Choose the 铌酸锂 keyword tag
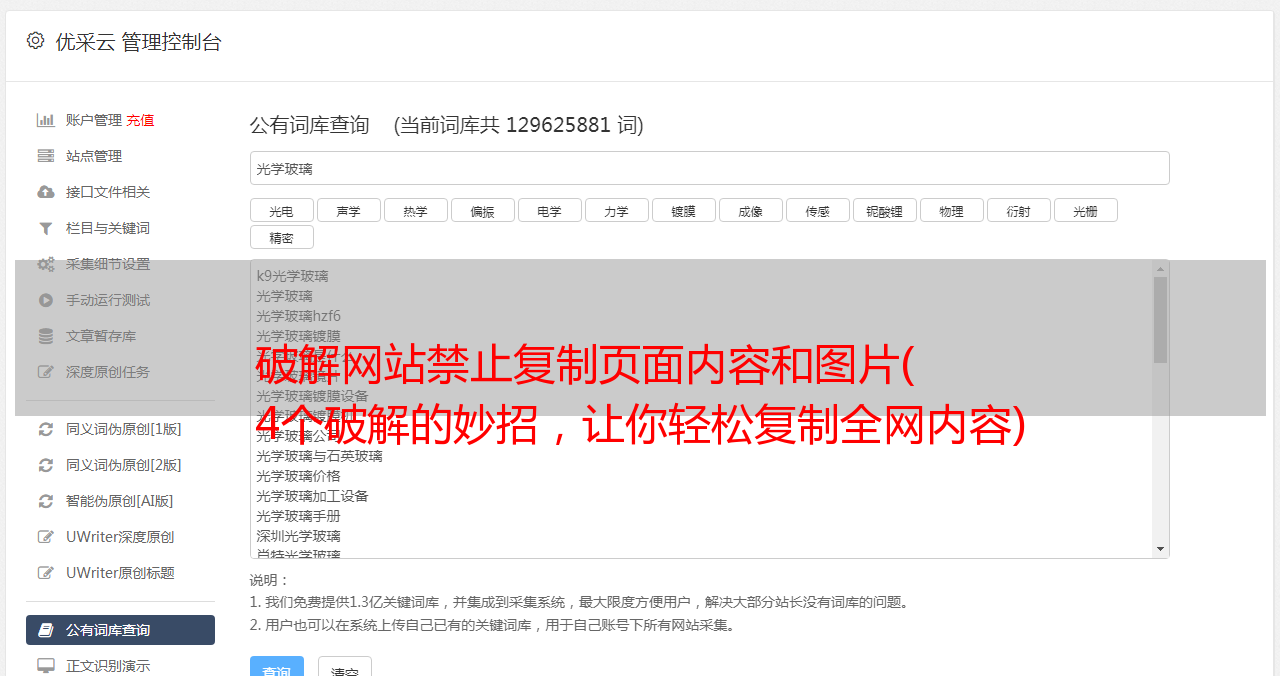 884,210
